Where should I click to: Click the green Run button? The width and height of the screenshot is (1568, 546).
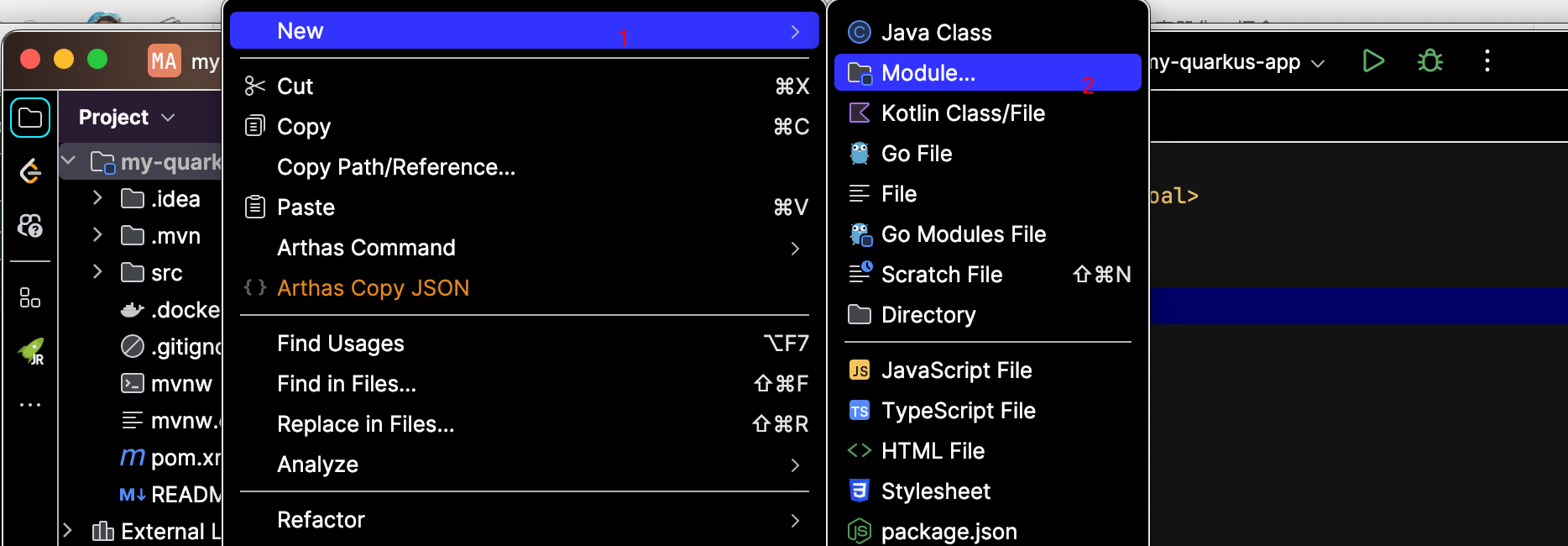(x=1373, y=60)
